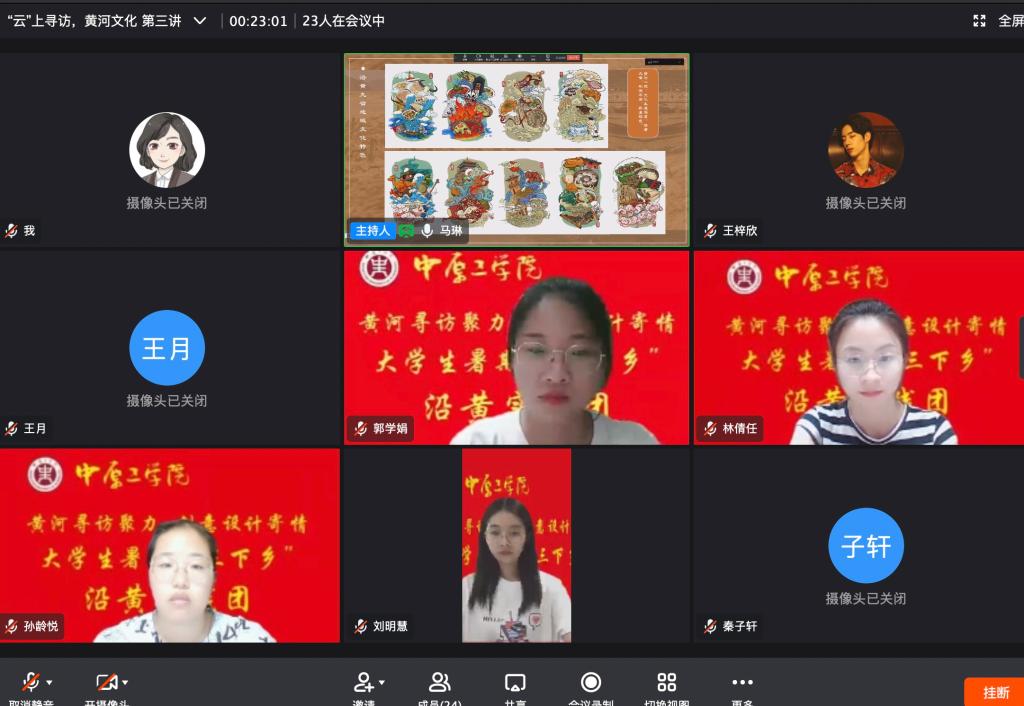The width and height of the screenshot is (1024, 706).
Task: Unmute microphone with the 取消静音 icon
Action: [31, 682]
